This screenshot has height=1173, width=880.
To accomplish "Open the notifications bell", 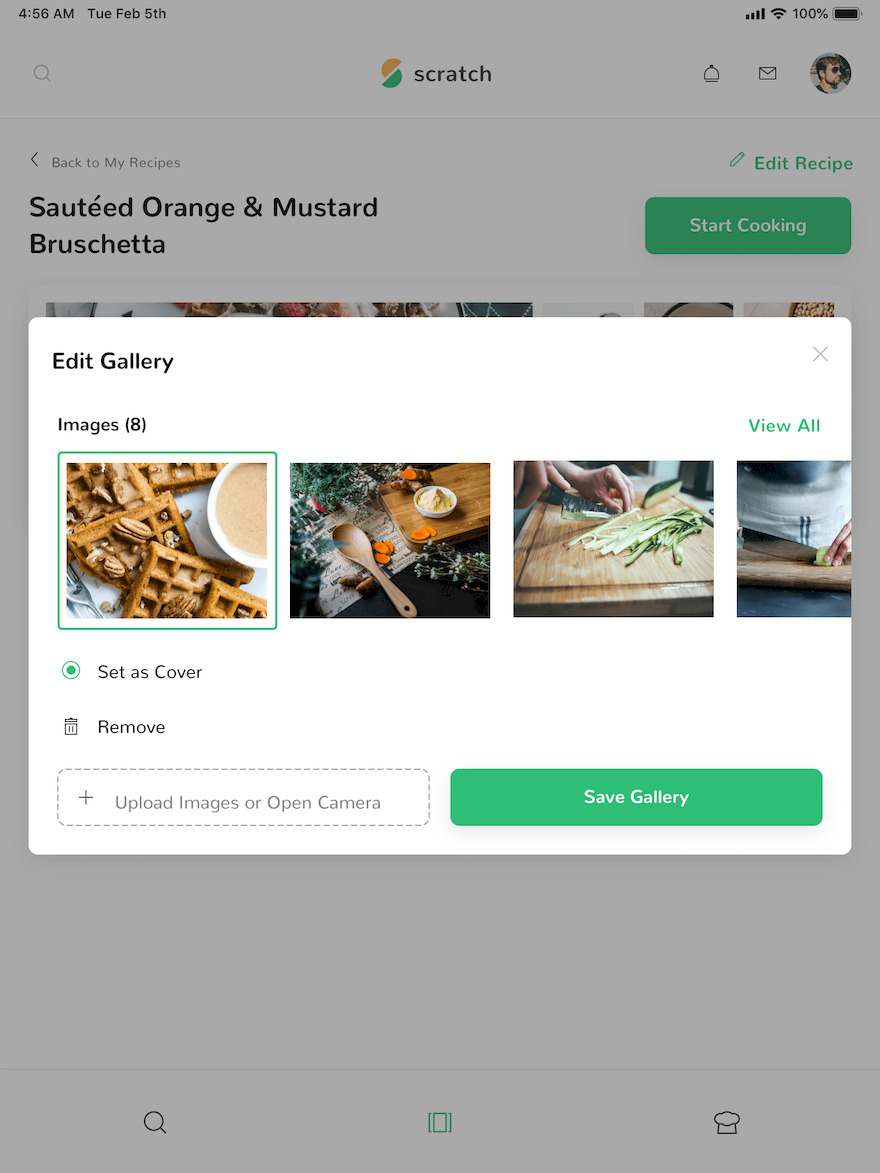I will pos(712,73).
